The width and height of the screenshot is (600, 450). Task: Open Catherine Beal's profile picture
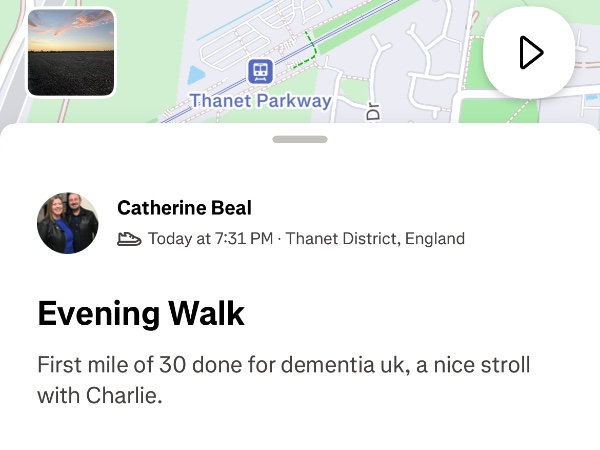click(68, 223)
